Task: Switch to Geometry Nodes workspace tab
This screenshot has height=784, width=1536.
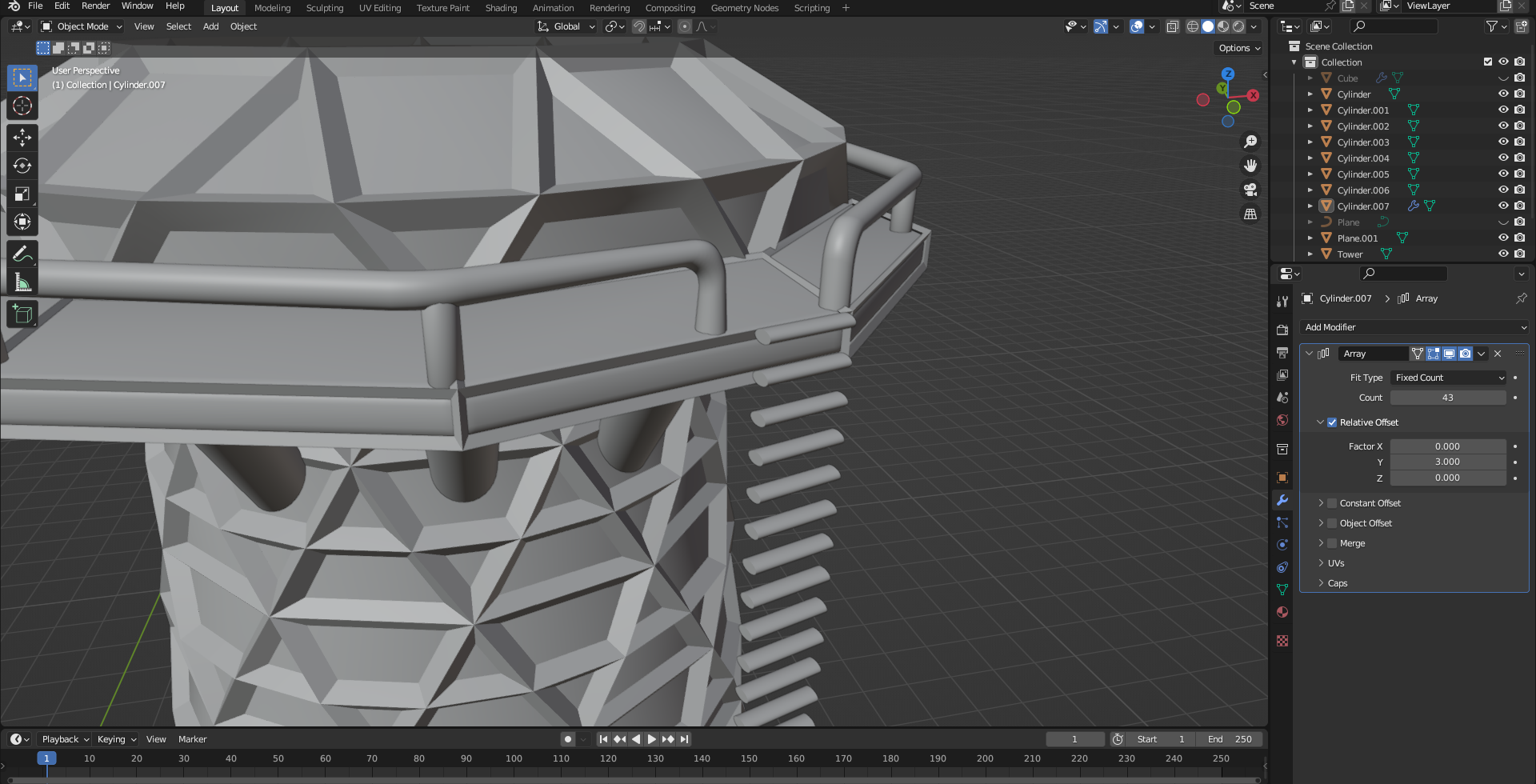Action: [x=744, y=8]
